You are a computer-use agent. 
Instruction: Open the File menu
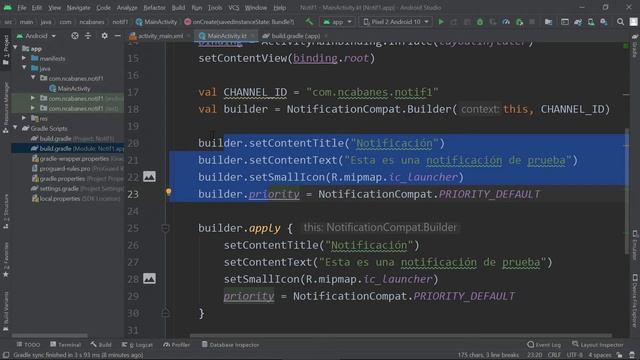pyautogui.click(x=22, y=8)
